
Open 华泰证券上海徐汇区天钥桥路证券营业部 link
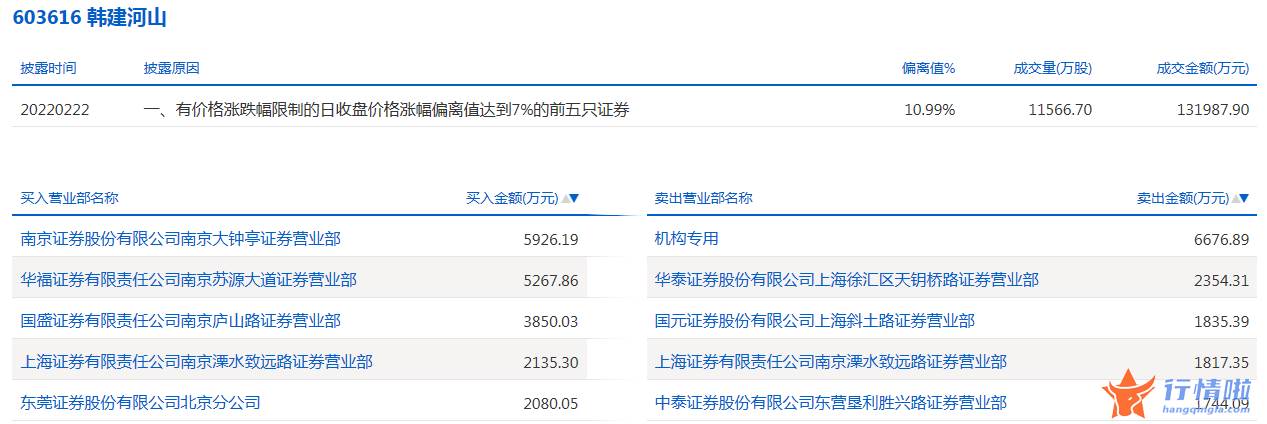pyautogui.click(x=846, y=280)
